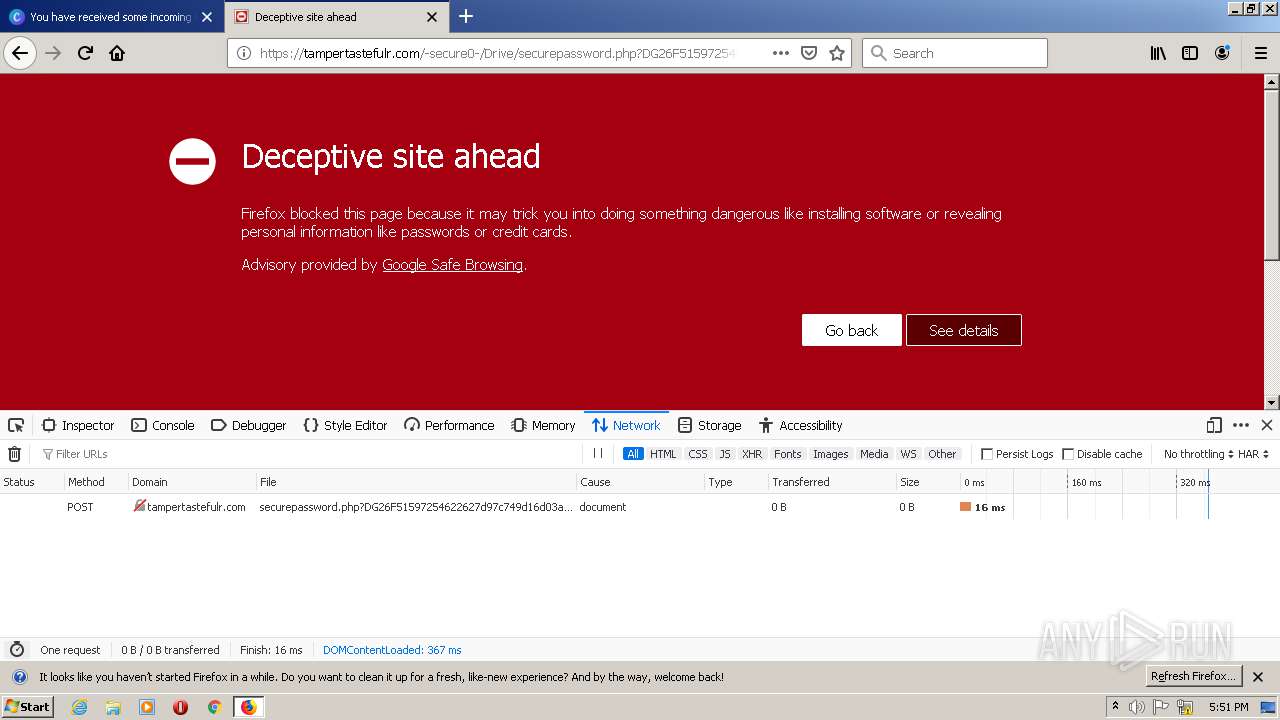Image resolution: width=1280 pixels, height=720 pixels.
Task: Open the Windows Start menu
Action: click(x=27, y=707)
